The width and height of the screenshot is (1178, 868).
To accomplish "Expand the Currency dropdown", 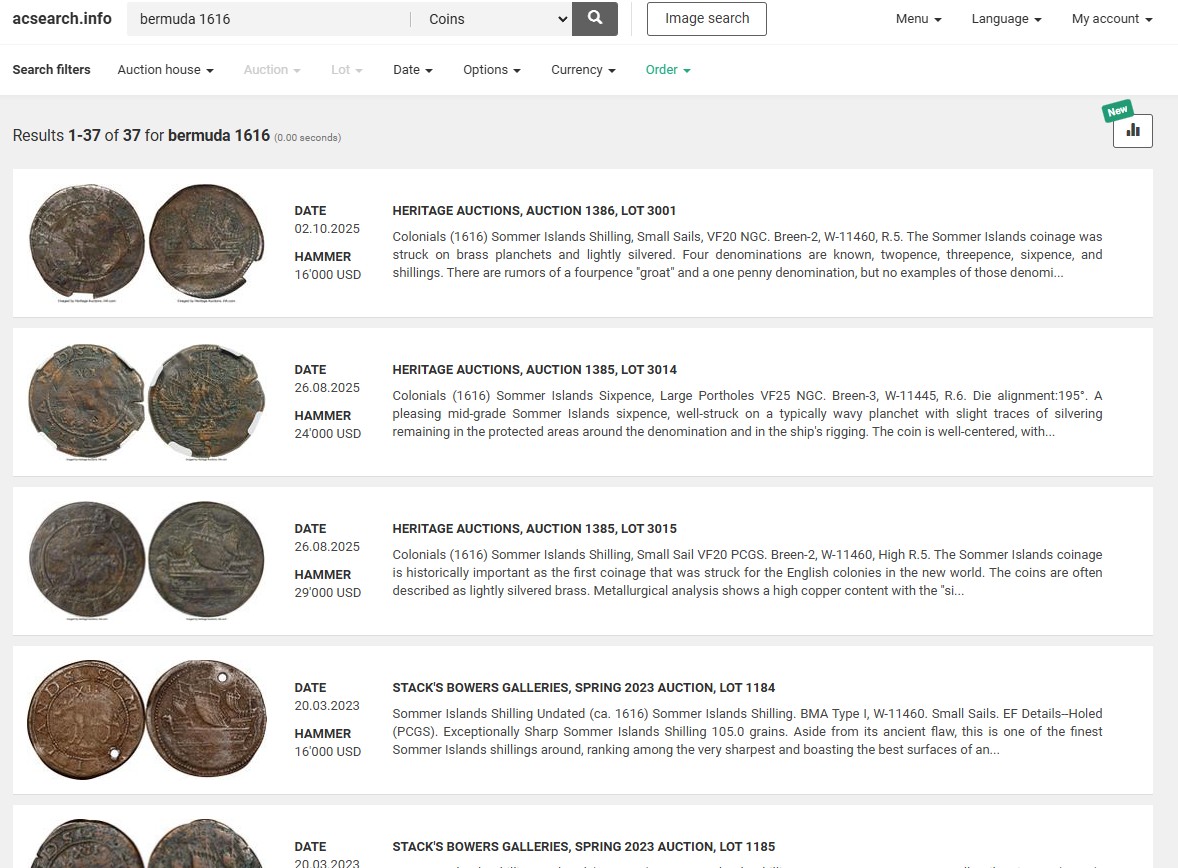I will pos(583,70).
